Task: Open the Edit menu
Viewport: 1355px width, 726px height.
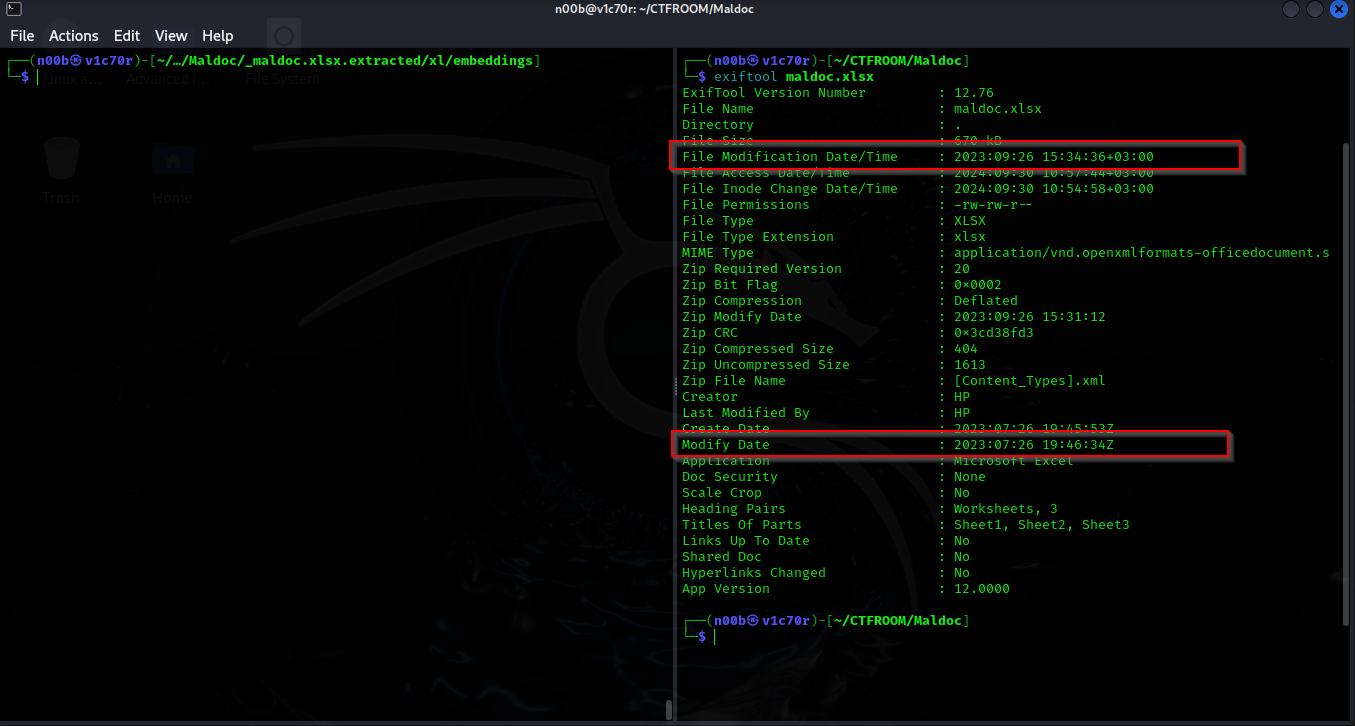Action: [127, 36]
